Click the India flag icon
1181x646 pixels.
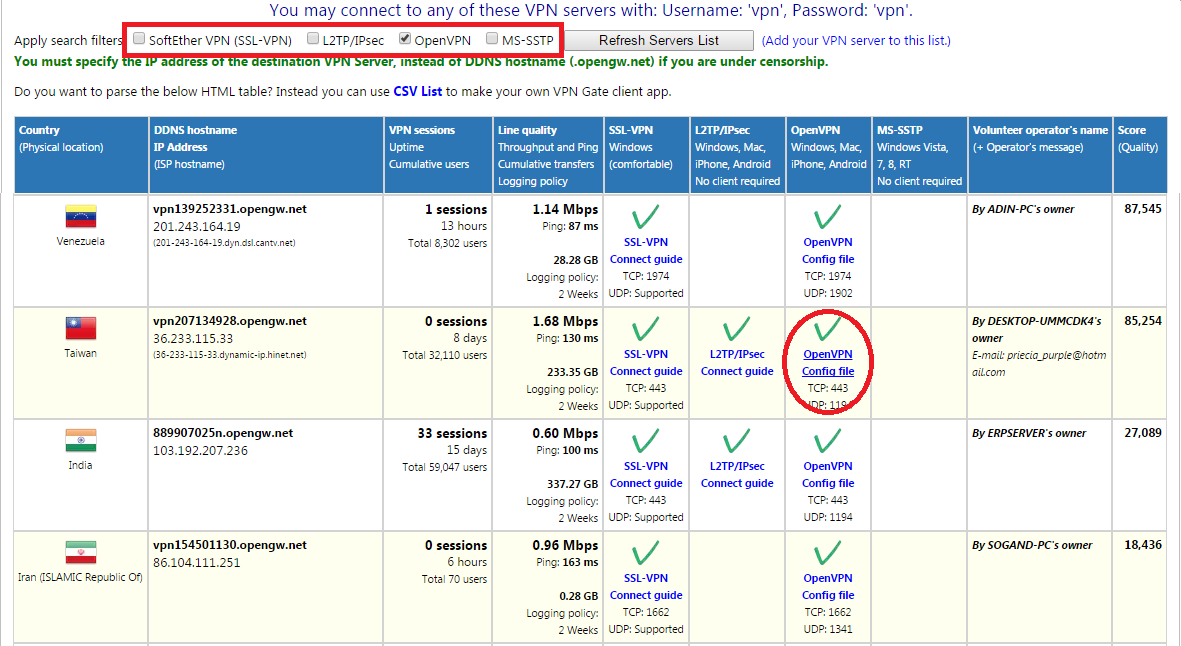coord(81,440)
